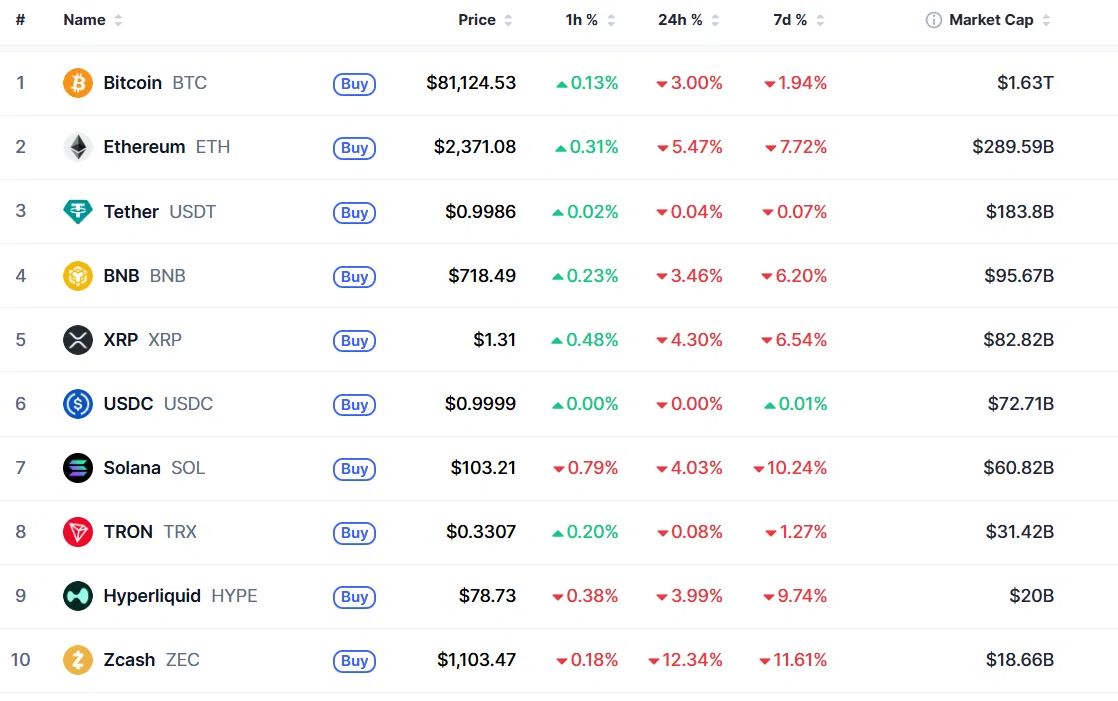Click the TRON red logo icon
1118x701 pixels.
[78, 532]
